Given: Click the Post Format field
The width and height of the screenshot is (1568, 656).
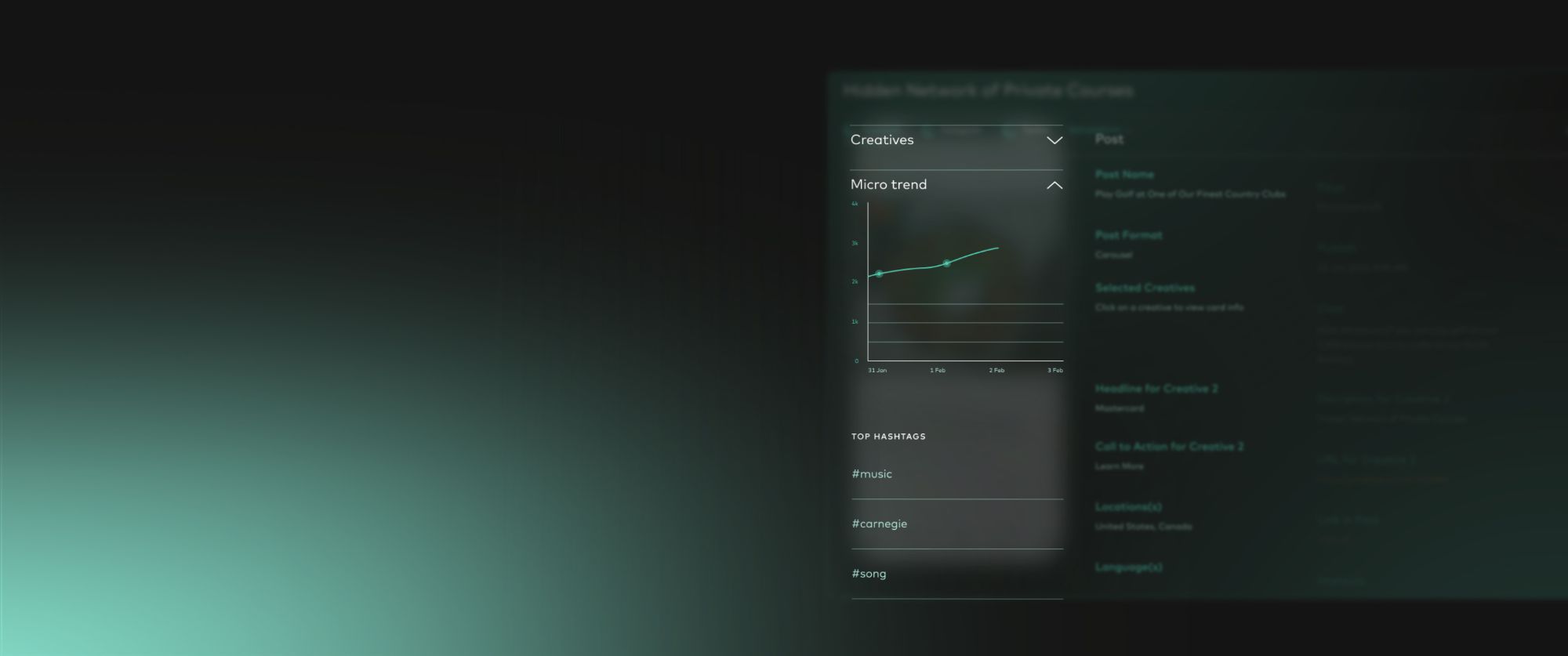Looking at the screenshot, I should coord(1128,235).
